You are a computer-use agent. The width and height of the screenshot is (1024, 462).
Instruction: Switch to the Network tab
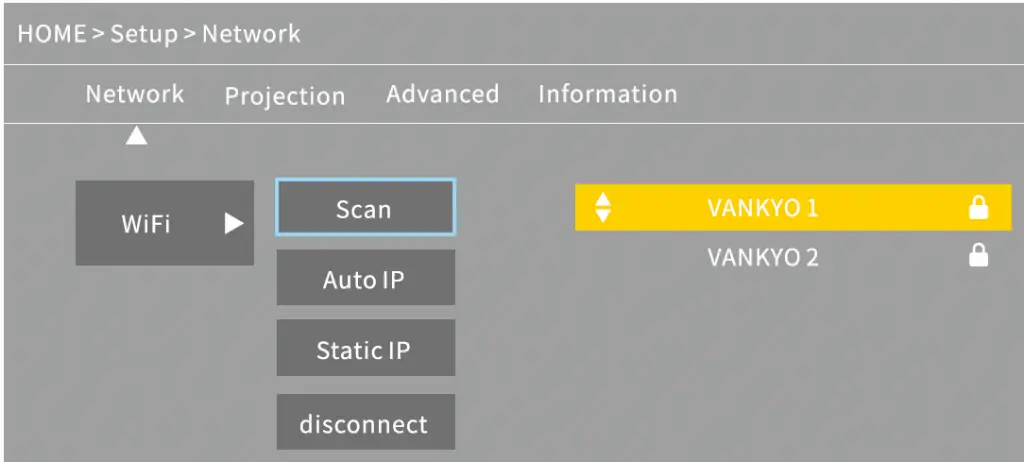135,94
